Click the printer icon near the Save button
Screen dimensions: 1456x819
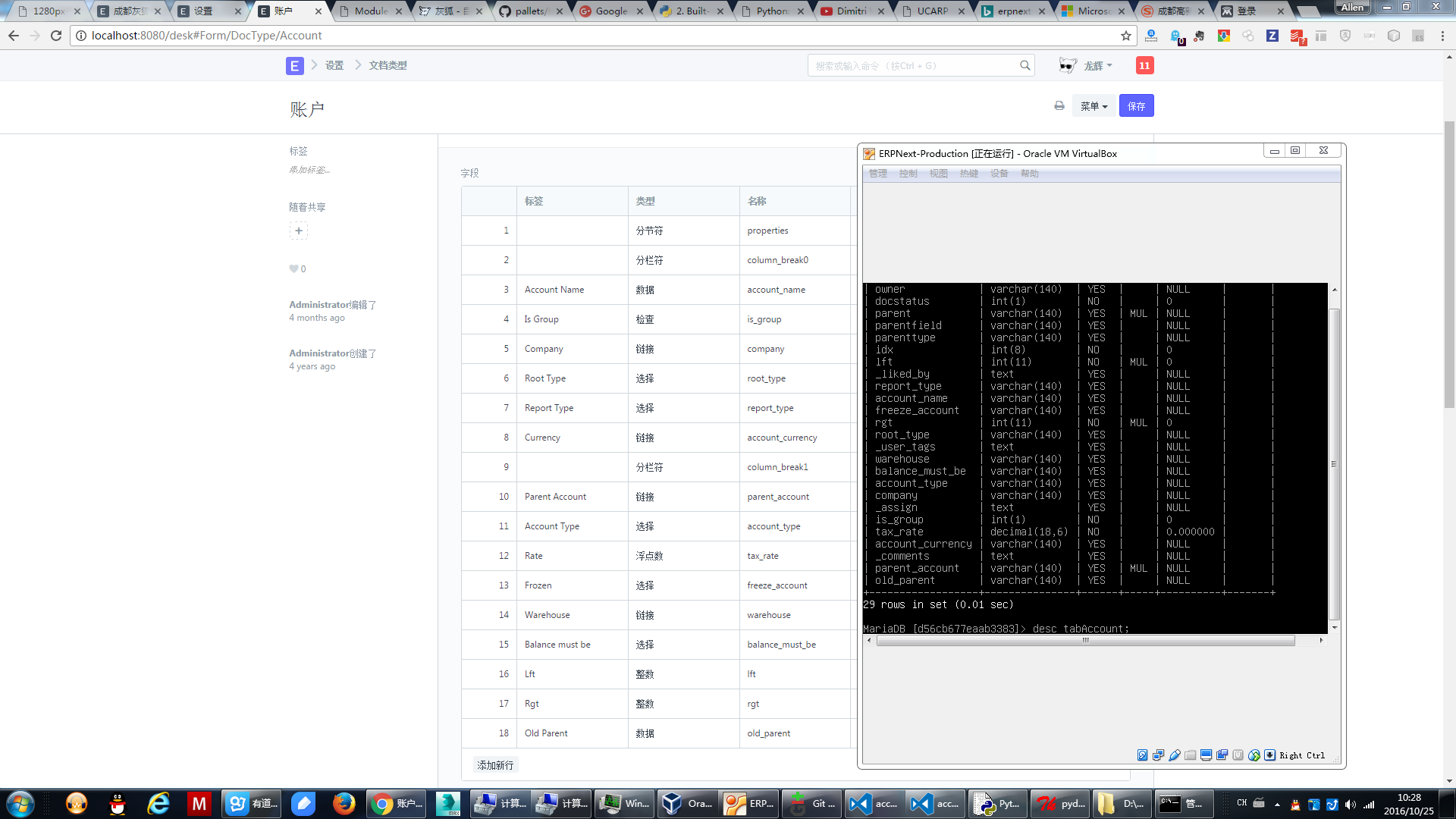pos(1059,106)
